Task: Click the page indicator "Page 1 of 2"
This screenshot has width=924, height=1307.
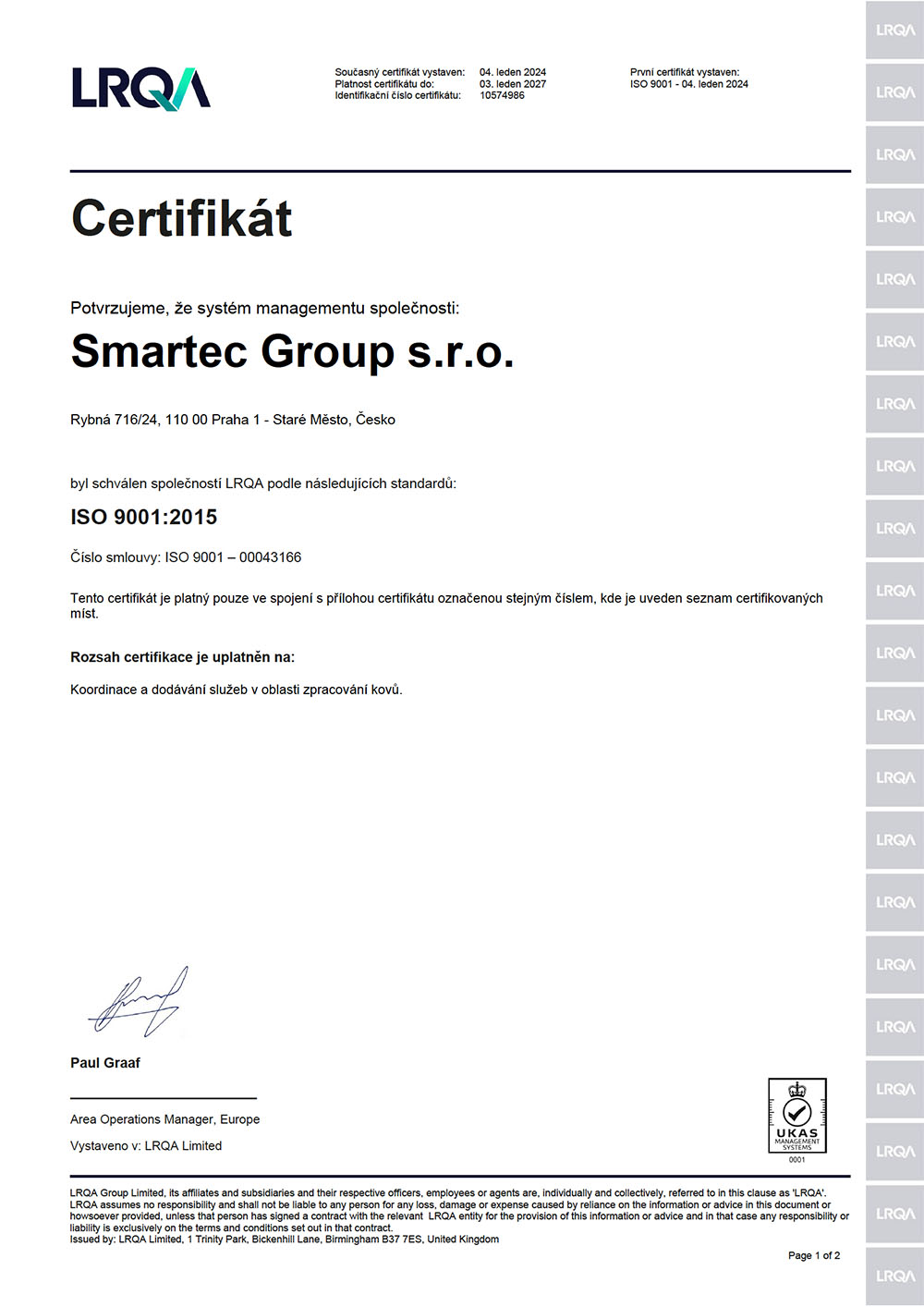Action: coord(814,1255)
